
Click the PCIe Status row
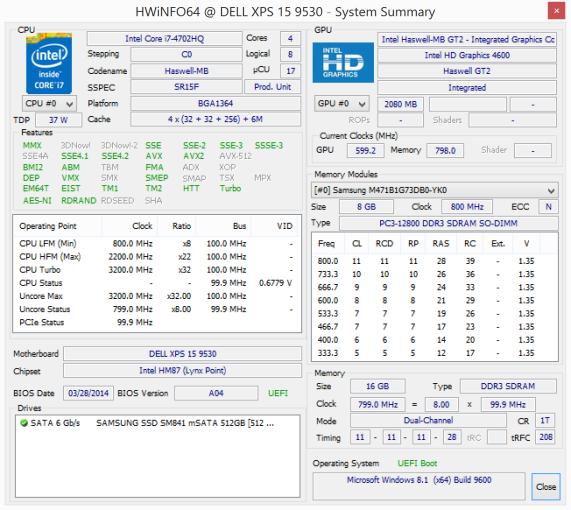pyautogui.click(x=156, y=322)
